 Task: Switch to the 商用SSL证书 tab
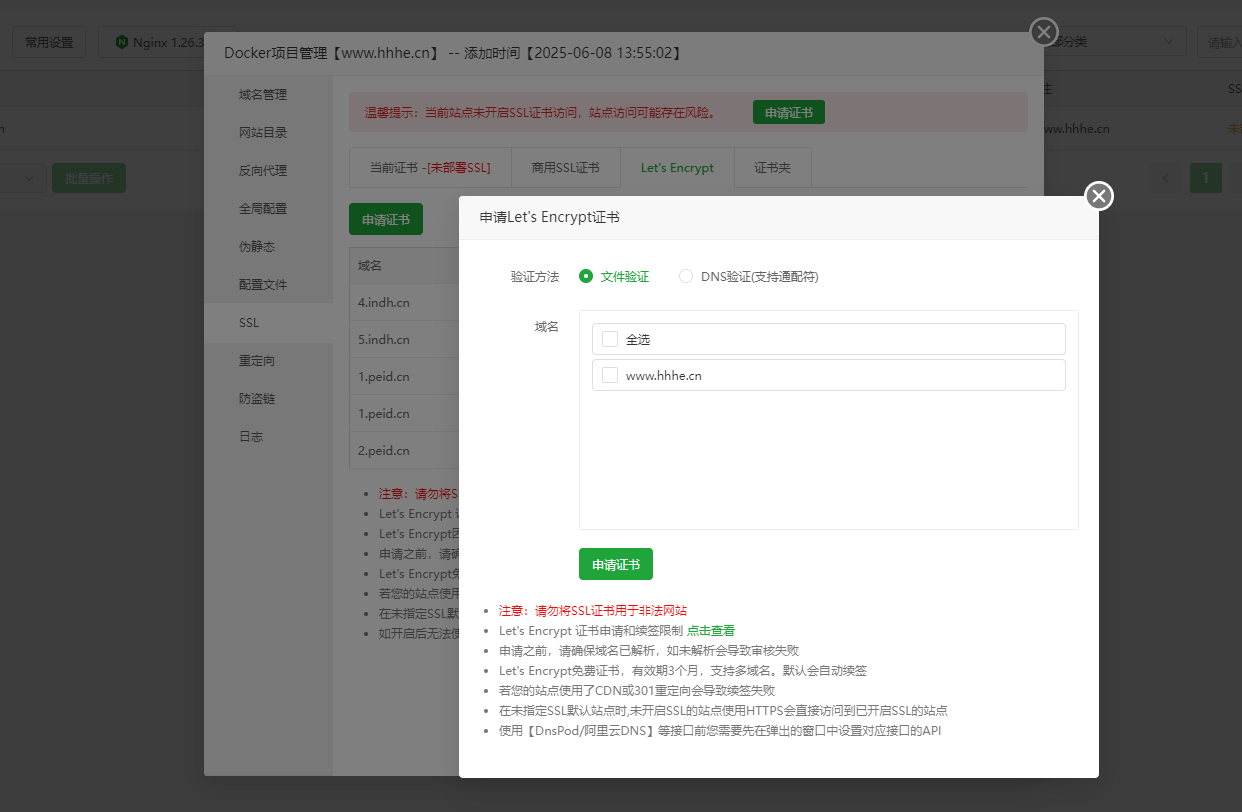[x=566, y=168]
